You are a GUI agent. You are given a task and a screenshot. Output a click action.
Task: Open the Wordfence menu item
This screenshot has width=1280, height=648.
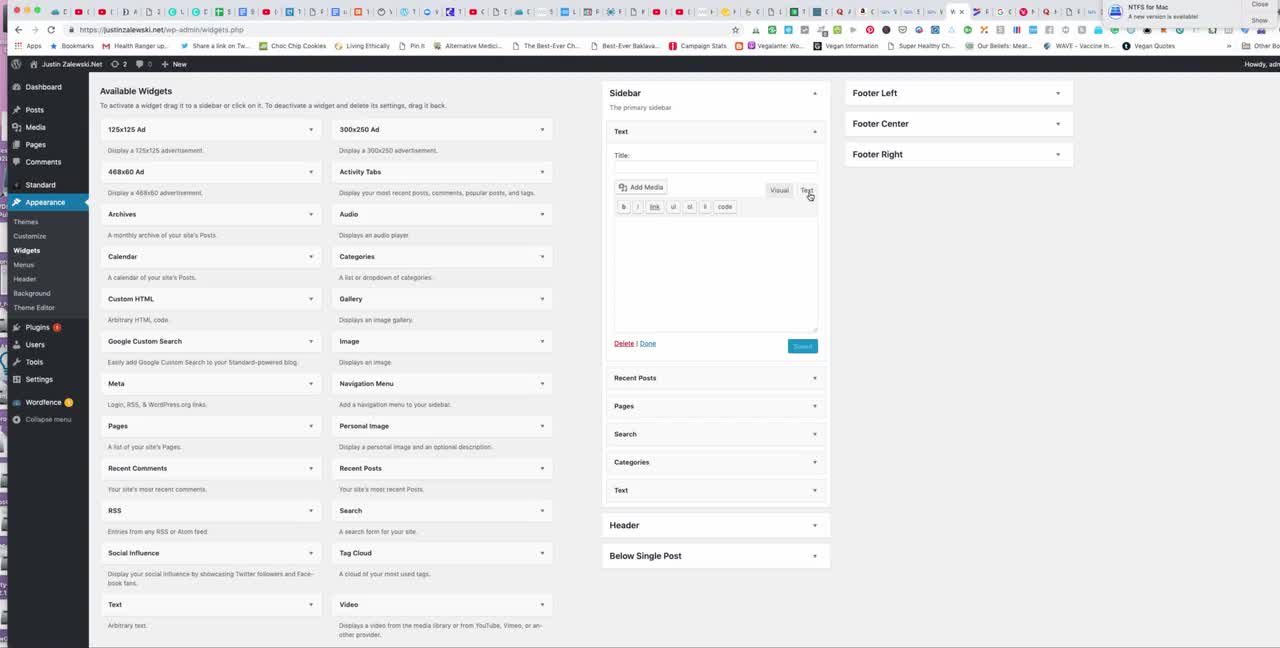[43, 402]
